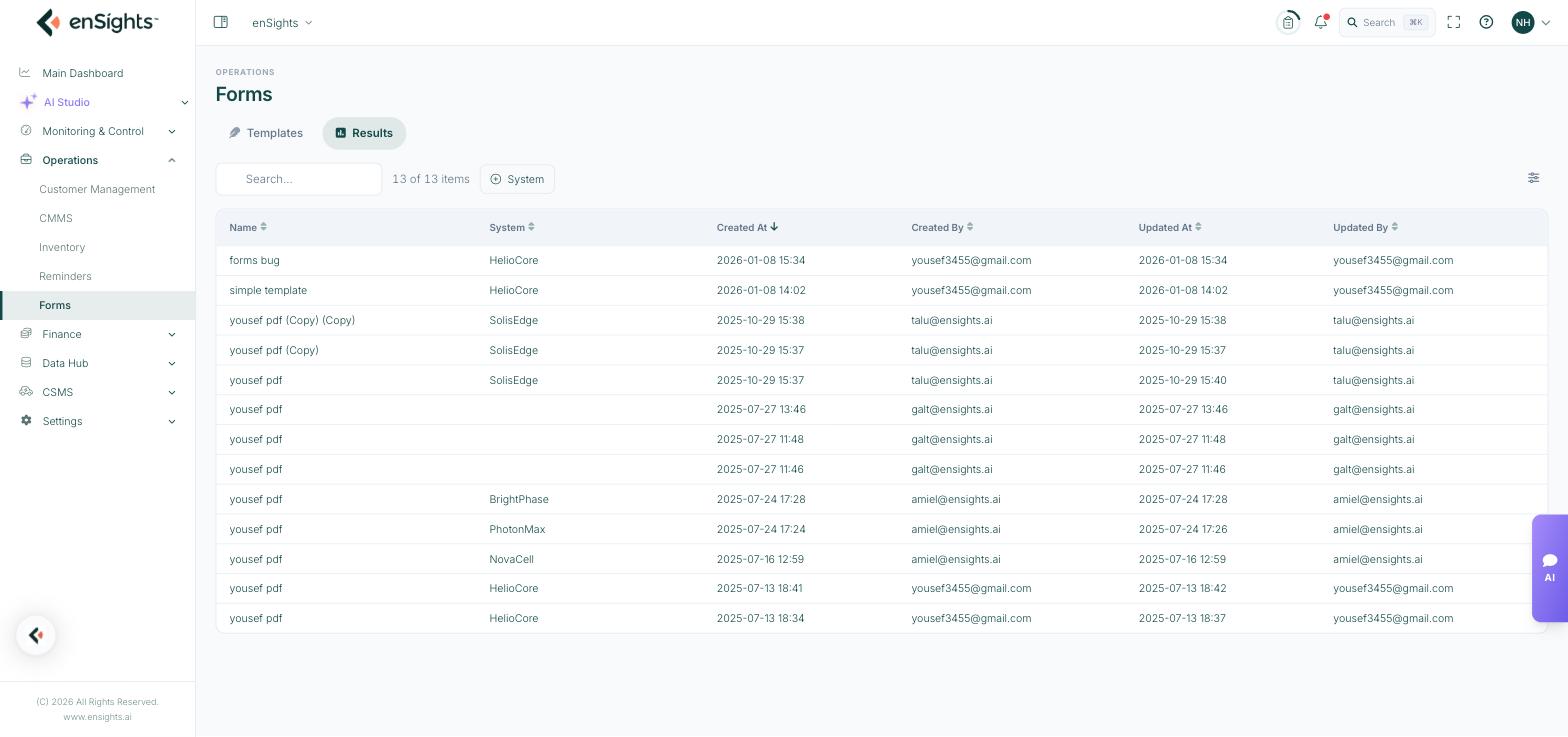Click the BrightPhase system cell
The height and width of the screenshot is (737, 1568).
519,499
